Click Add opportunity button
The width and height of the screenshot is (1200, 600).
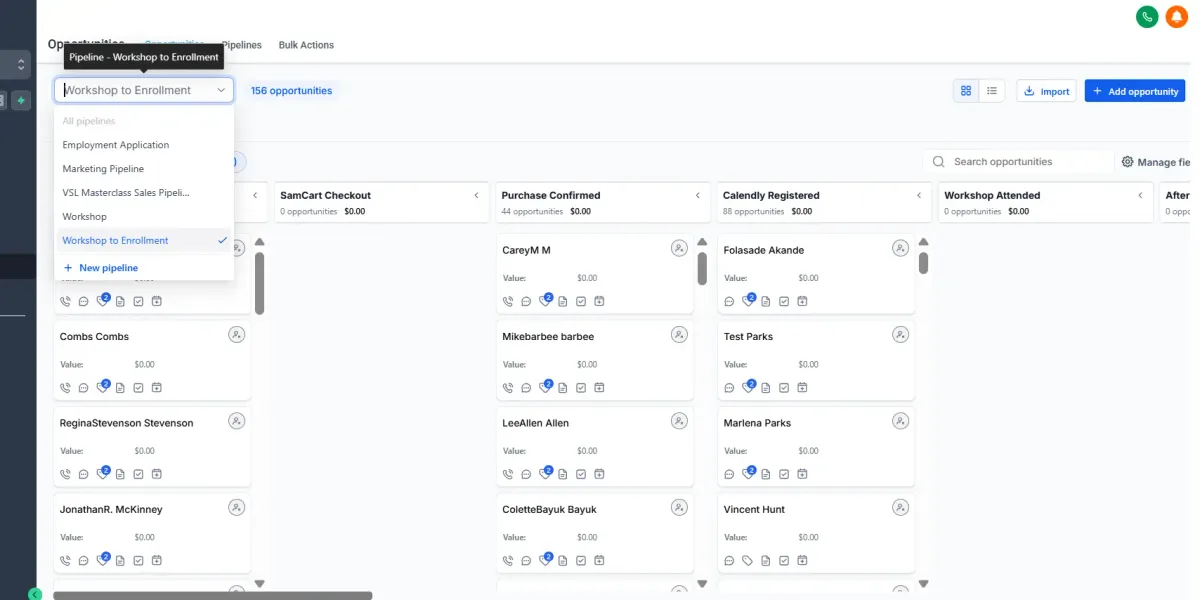pos(1135,91)
